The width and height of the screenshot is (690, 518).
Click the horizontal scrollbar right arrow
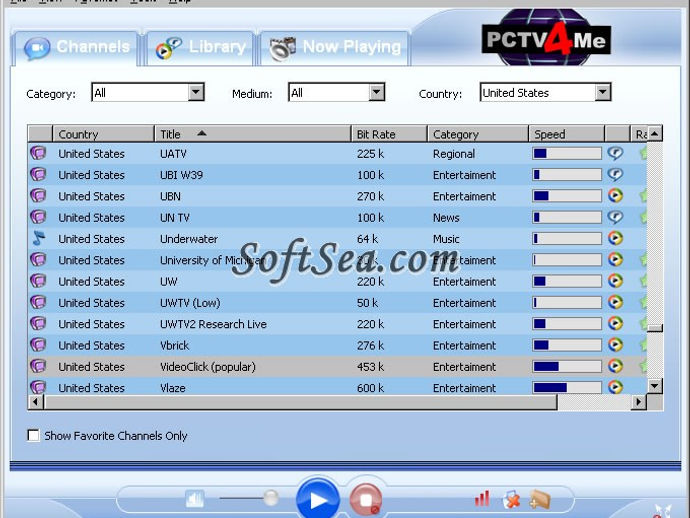pos(639,401)
